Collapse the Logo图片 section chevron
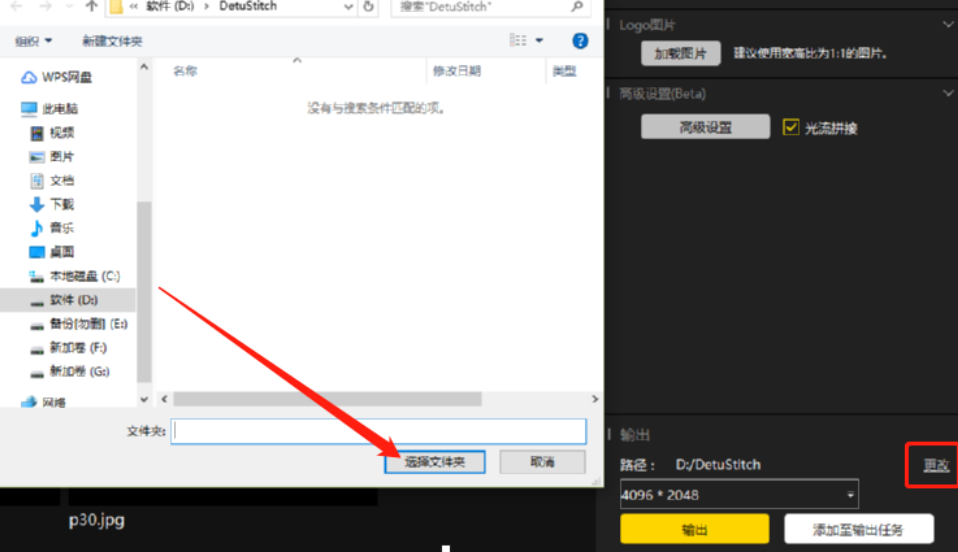 click(948, 25)
